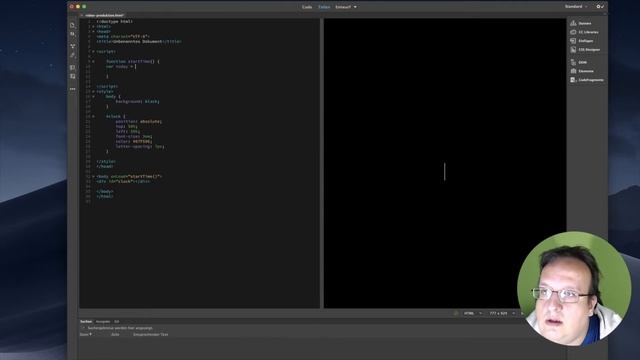Collapse the body CSS rule fold

[x=93, y=96]
